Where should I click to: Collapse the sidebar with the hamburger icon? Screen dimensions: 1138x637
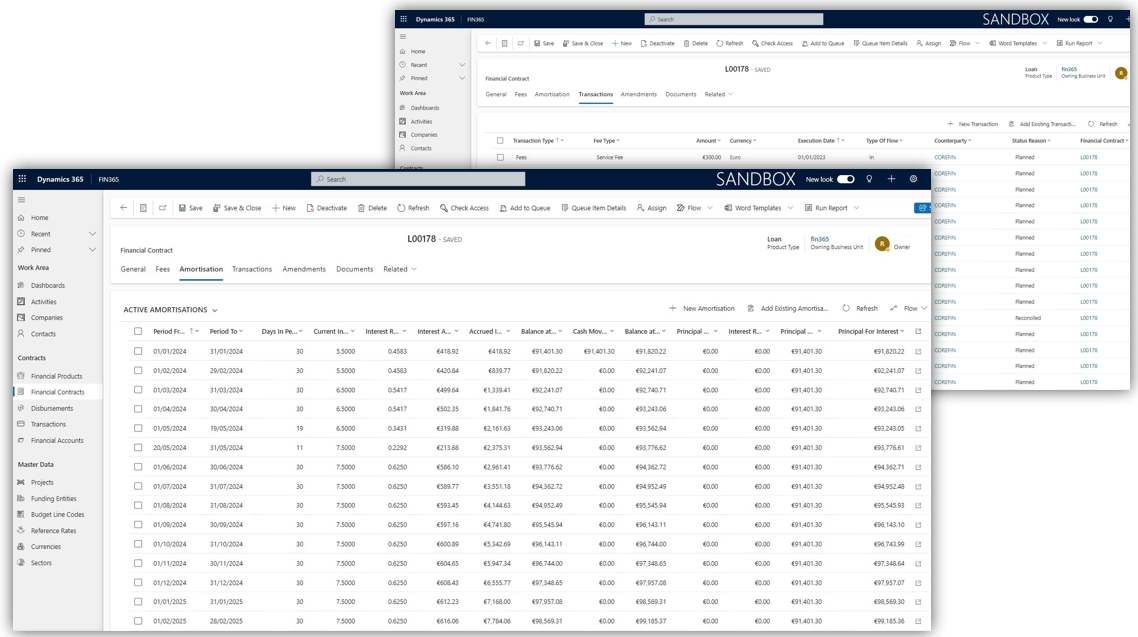pyautogui.click(x=22, y=200)
